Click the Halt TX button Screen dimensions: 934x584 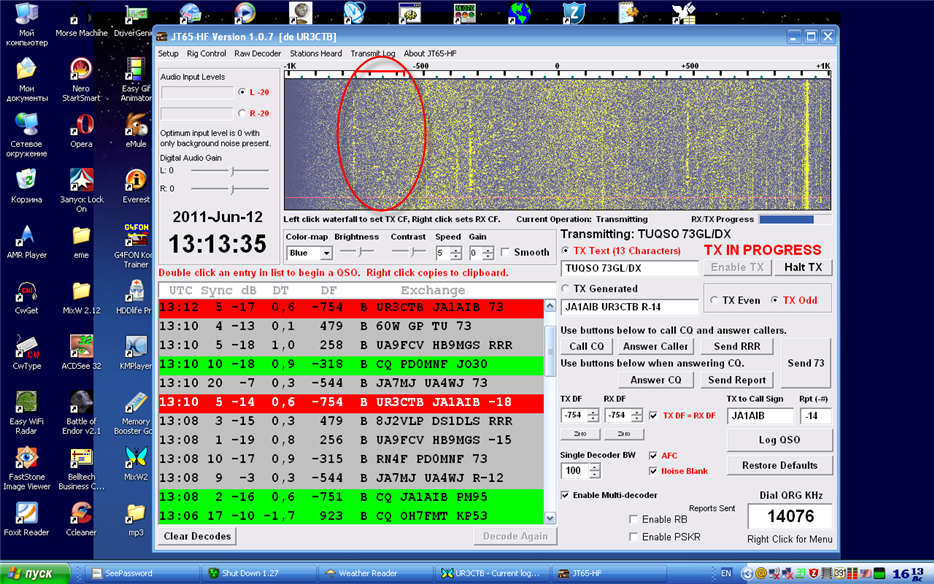(803, 268)
